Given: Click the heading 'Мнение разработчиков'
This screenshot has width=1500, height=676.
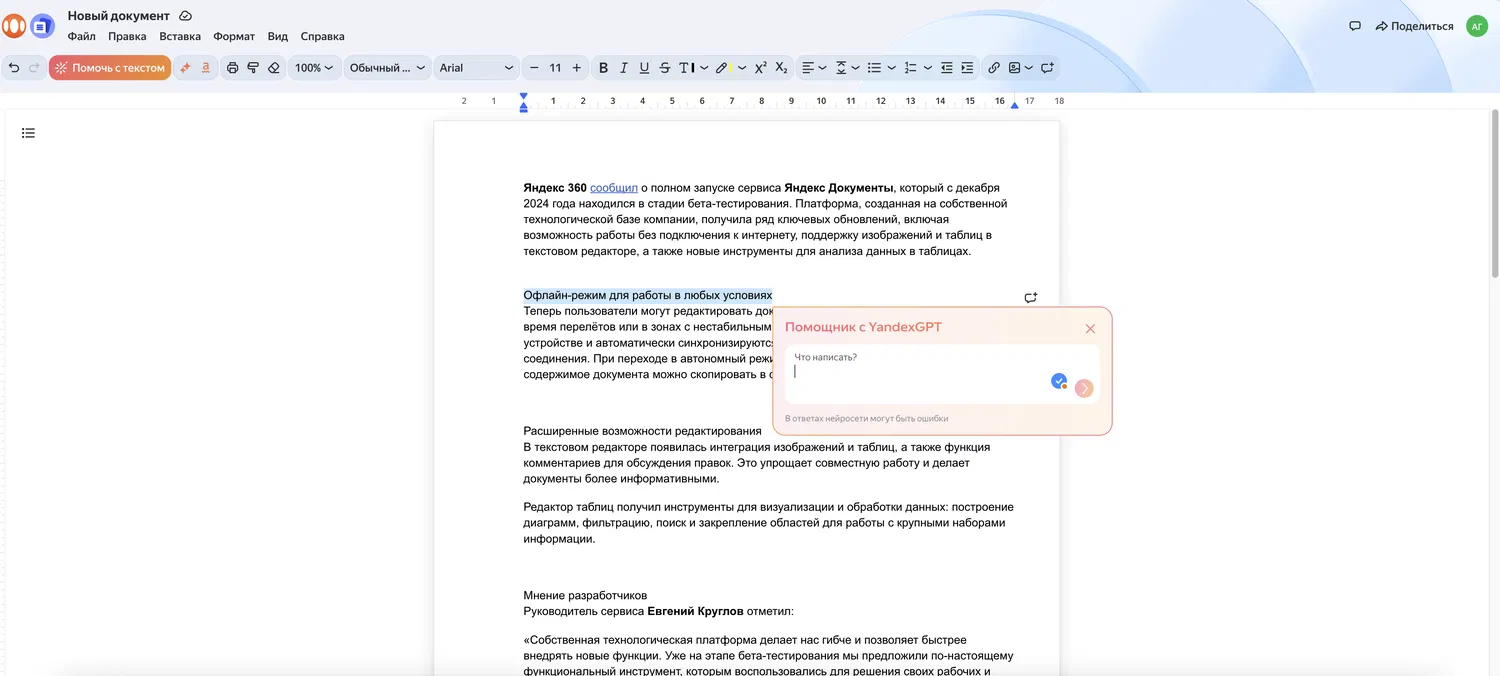Looking at the screenshot, I should 585,595.
